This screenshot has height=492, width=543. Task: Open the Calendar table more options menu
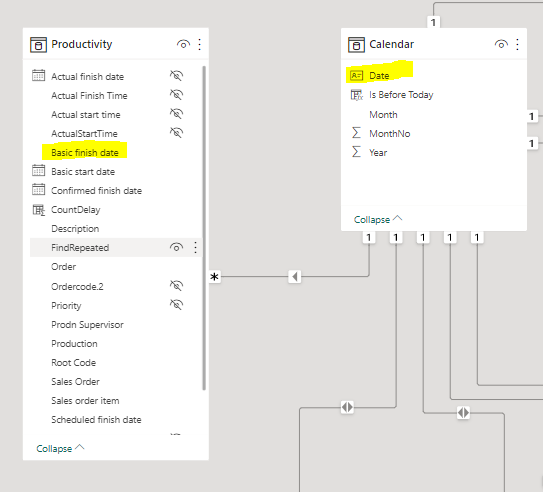[517, 44]
